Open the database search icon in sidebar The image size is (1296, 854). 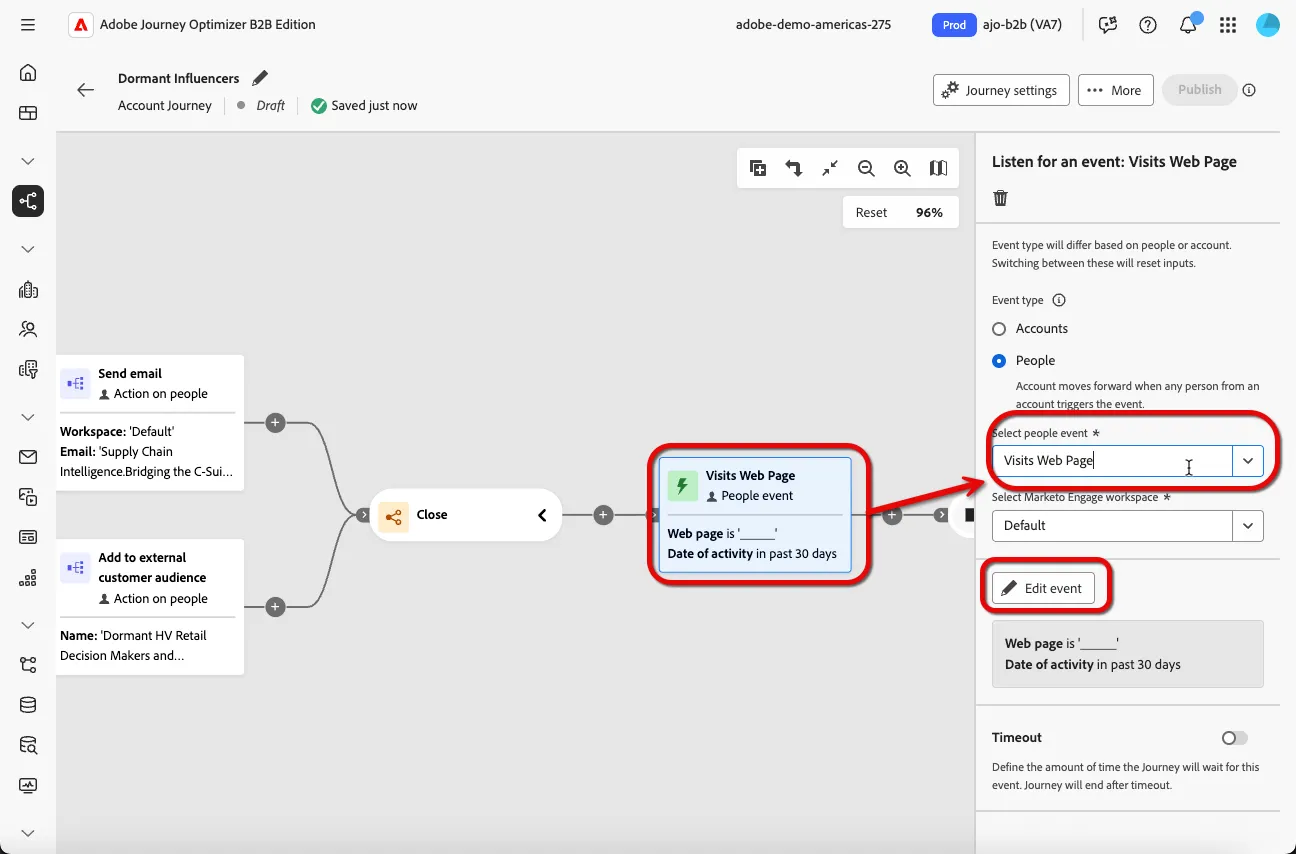point(28,745)
